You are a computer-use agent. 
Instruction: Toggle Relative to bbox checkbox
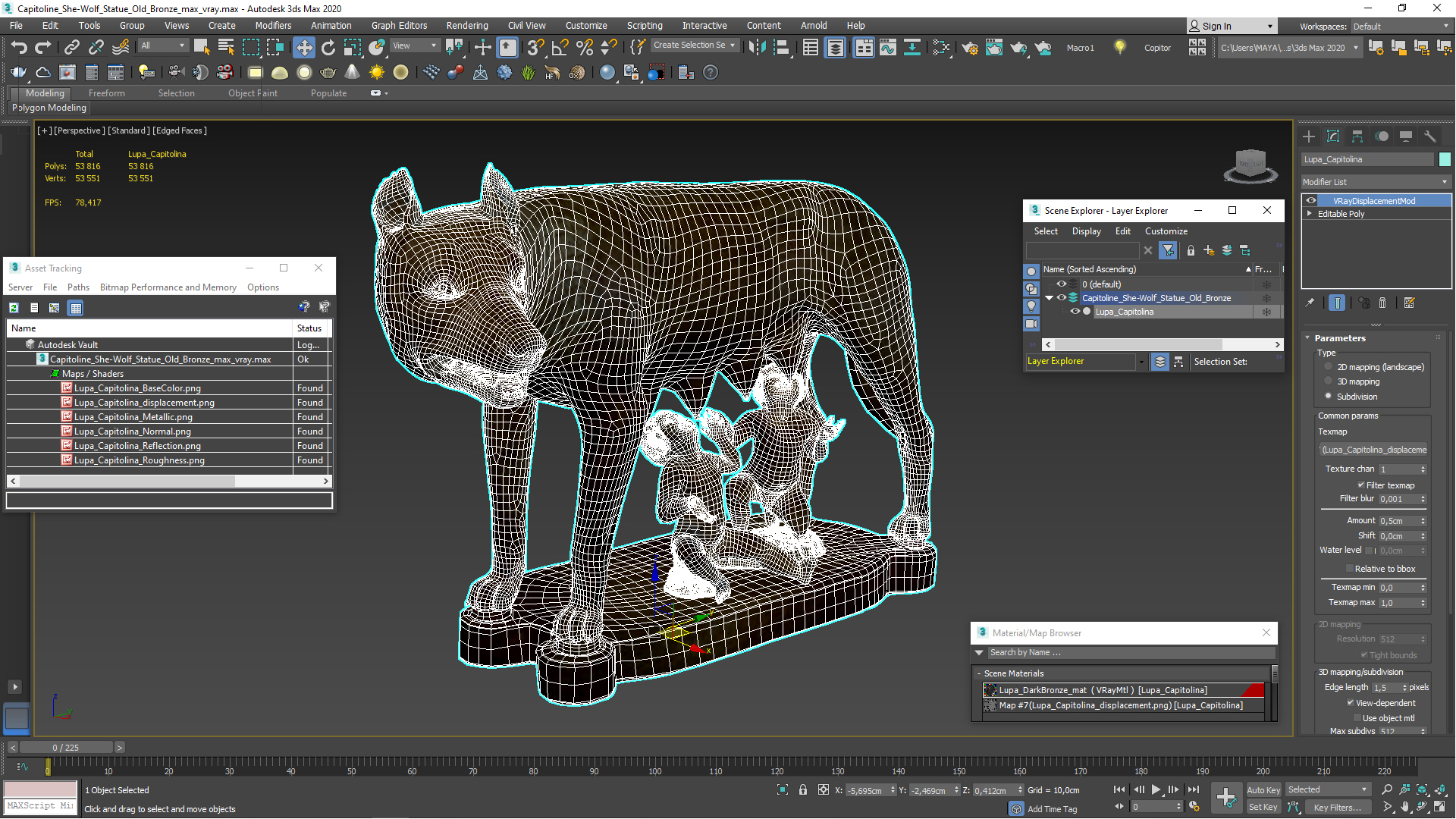click(1350, 569)
